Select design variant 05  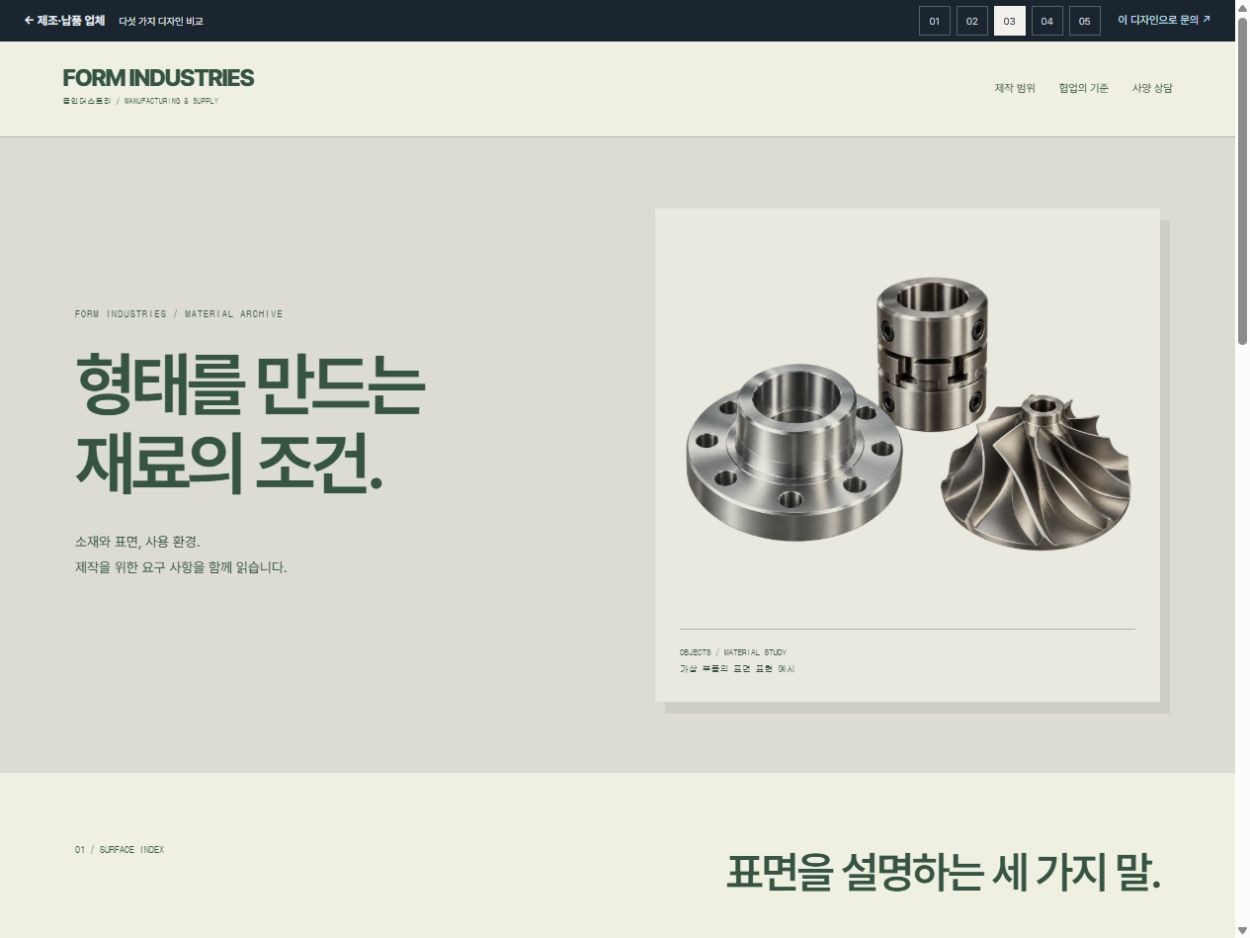click(x=1084, y=21)
